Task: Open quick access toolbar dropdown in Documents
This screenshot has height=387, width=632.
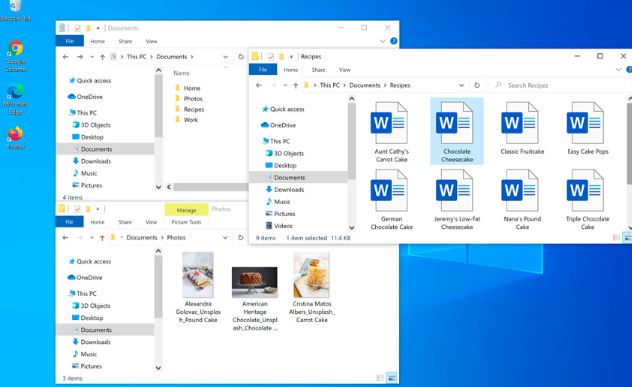Action: click(98, 28)
